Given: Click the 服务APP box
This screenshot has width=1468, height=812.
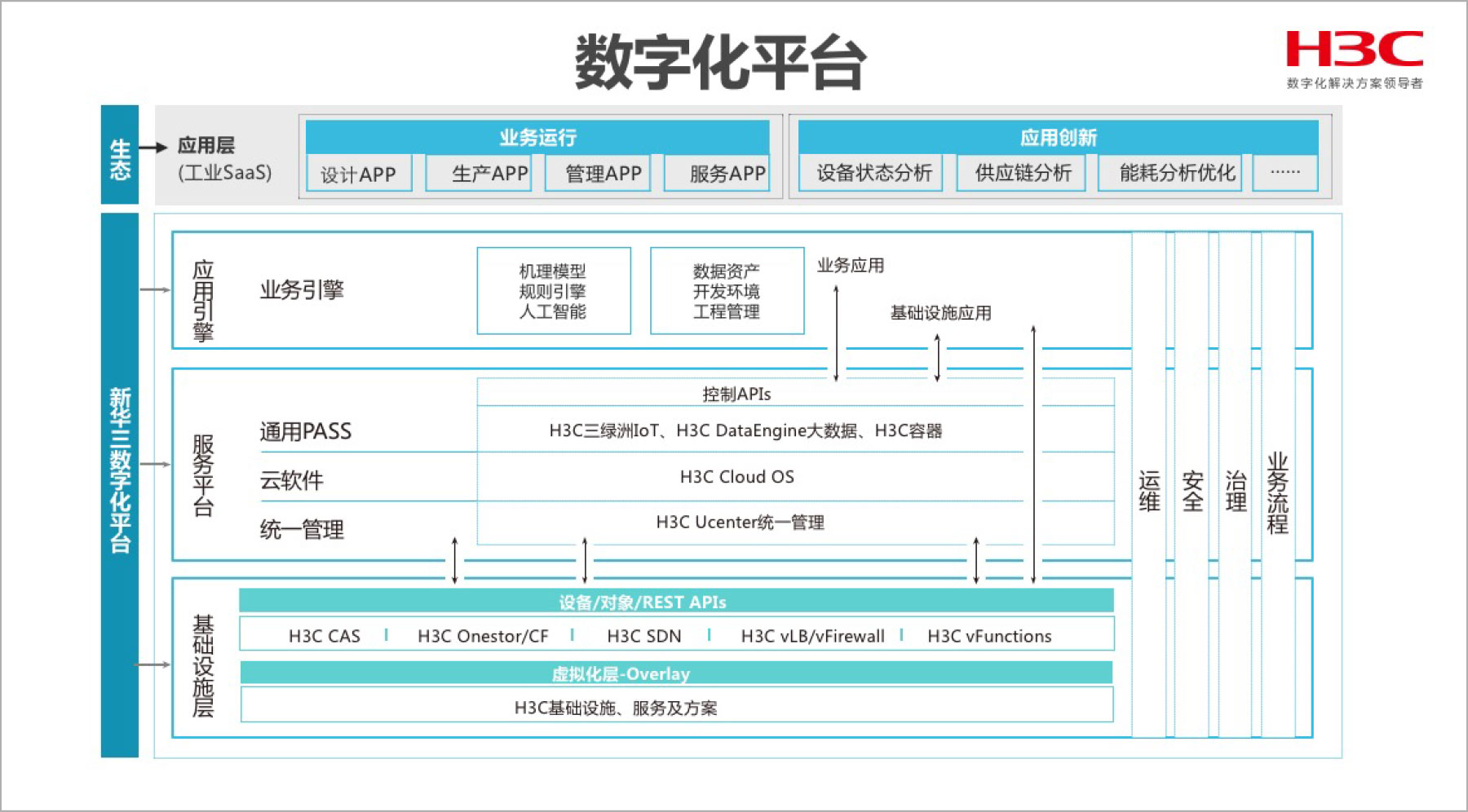Looking at the screenshot, I should (717, 174).
